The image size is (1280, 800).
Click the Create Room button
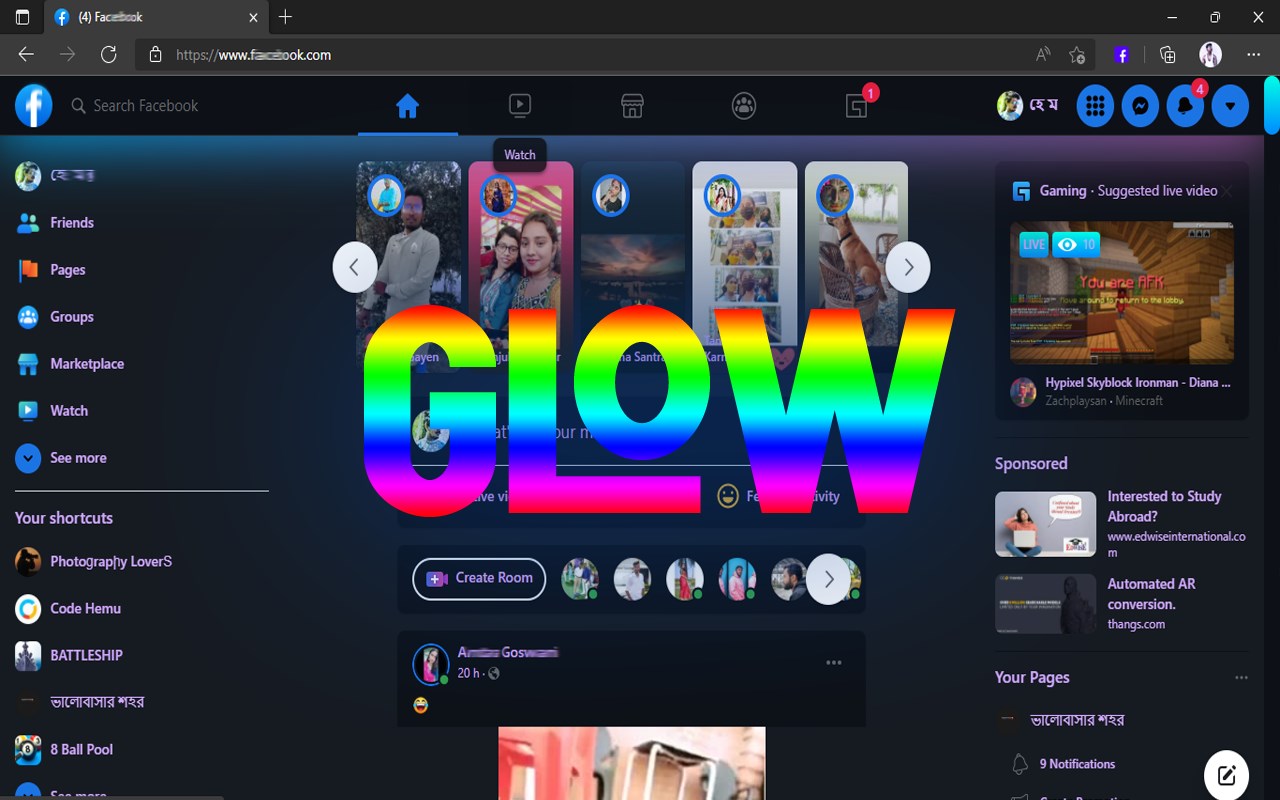pyautogui.click(x=479, y=579)
